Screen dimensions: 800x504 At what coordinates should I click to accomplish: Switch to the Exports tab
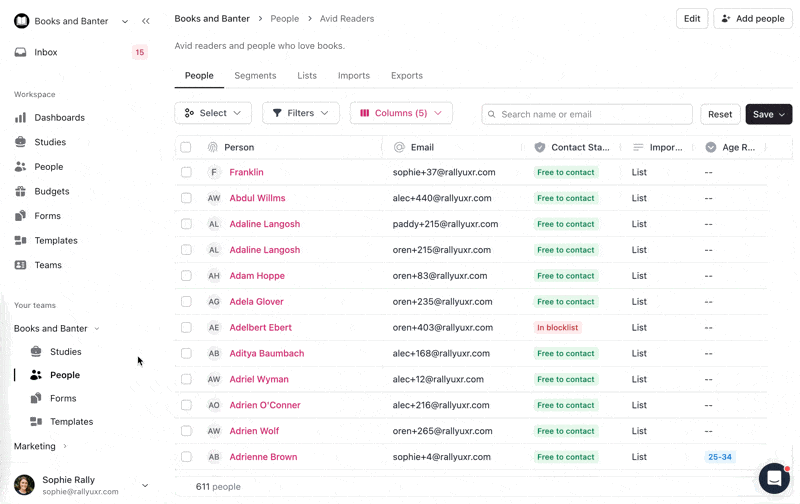click(407, 75)
